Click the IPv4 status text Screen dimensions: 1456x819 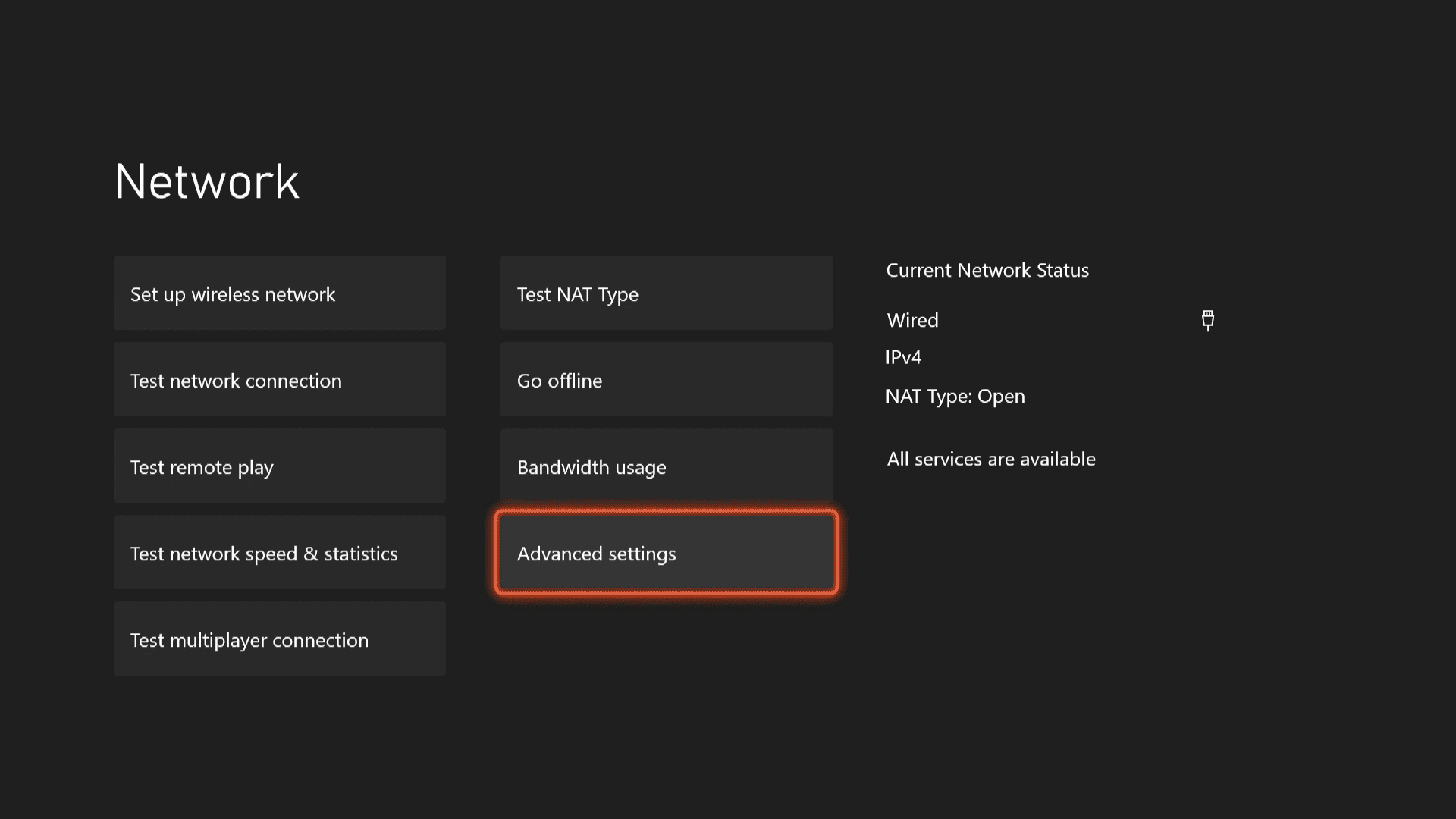903,357
